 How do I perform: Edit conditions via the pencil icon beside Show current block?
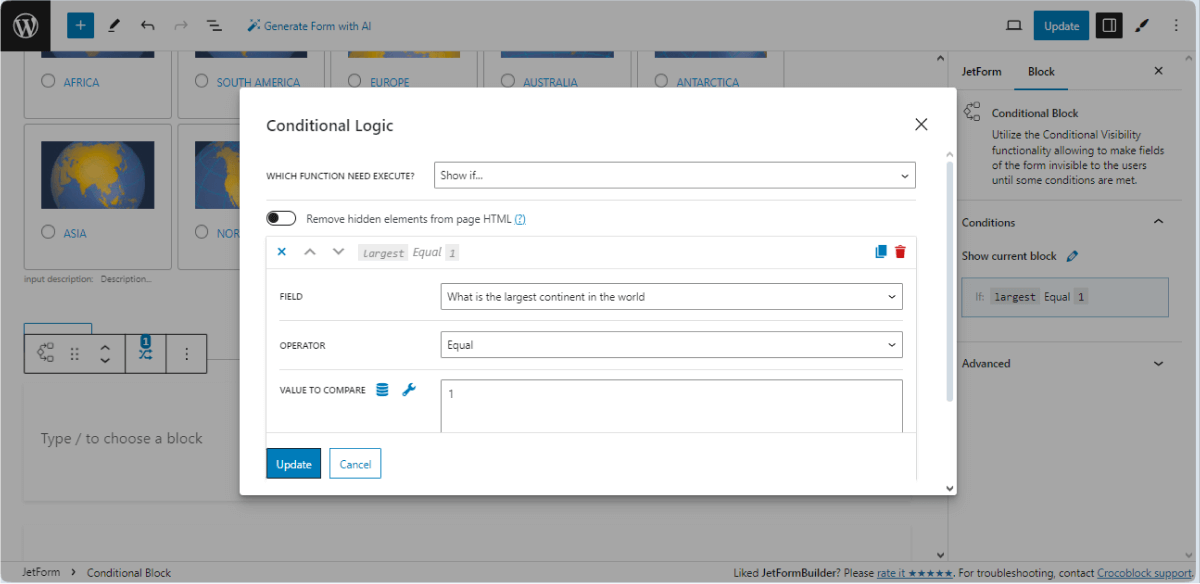[1073, 255]
